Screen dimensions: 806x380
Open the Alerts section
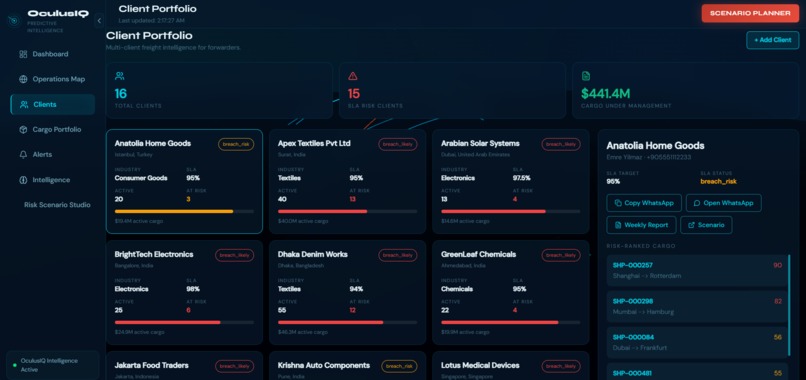(x=52, y=155)
